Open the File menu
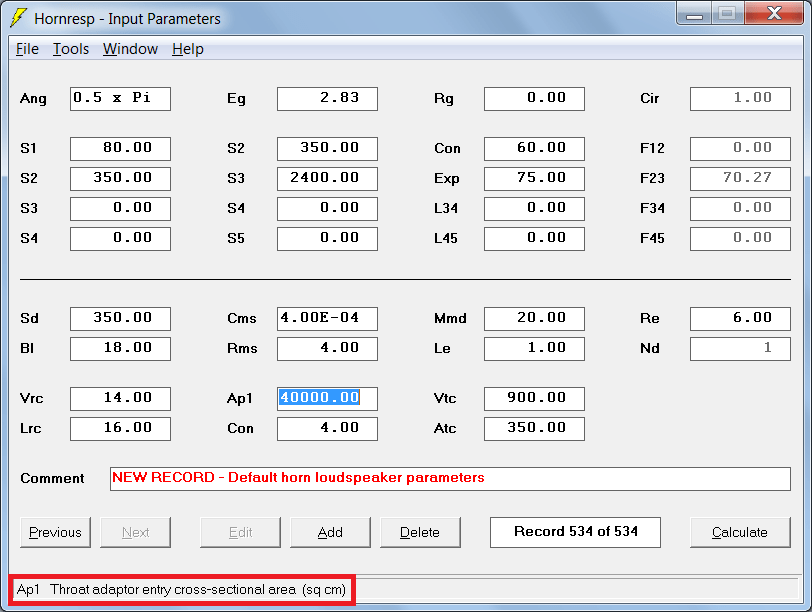Screen dimensions: 812x612 tap(27, 49)
